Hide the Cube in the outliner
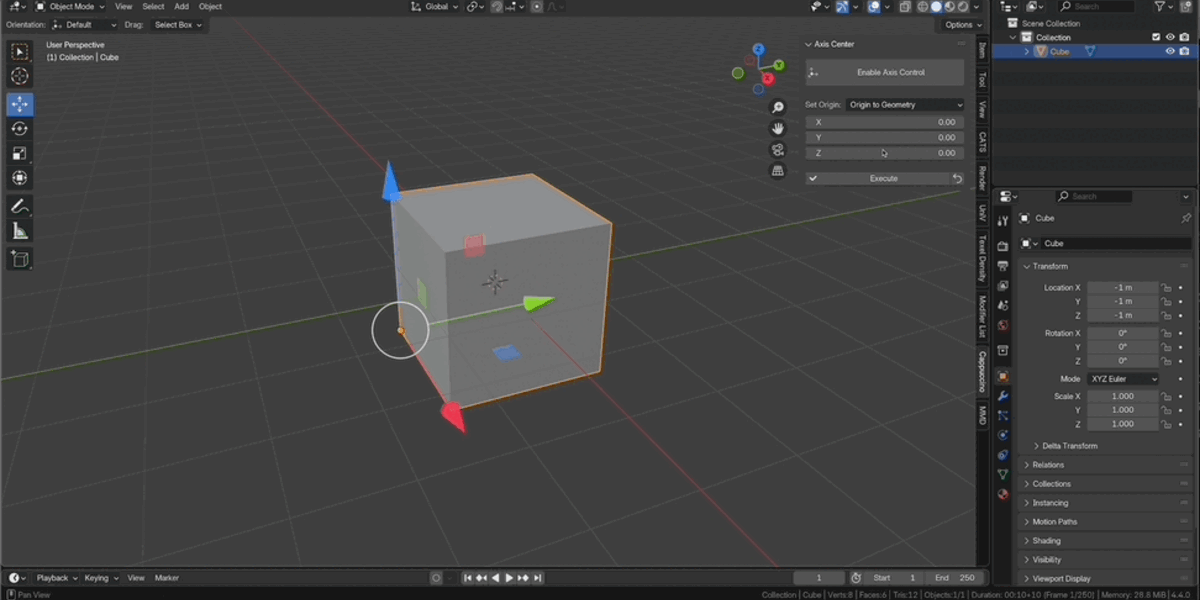The image size is (1200, 600). coord(1170,51)
